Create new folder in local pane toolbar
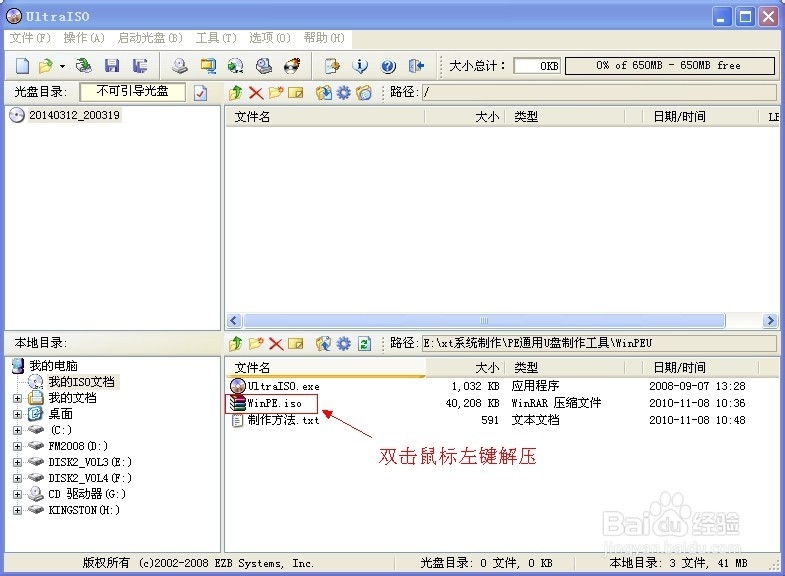 pyautogui.click(x=256, y=344)
